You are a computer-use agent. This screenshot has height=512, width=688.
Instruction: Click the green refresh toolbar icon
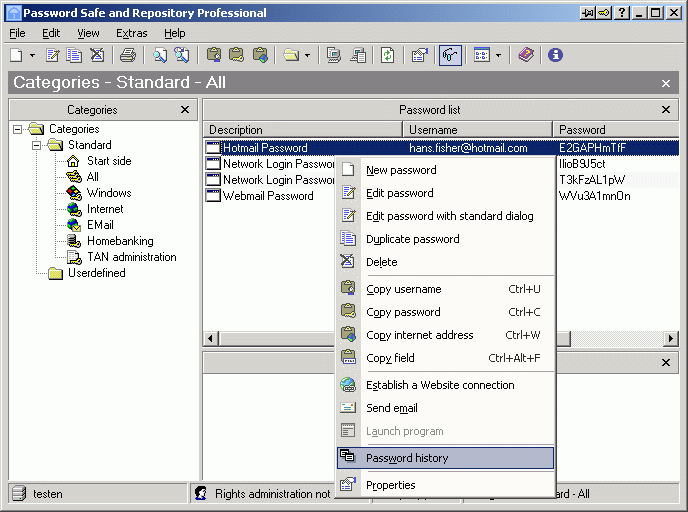(x=387, y=55)
